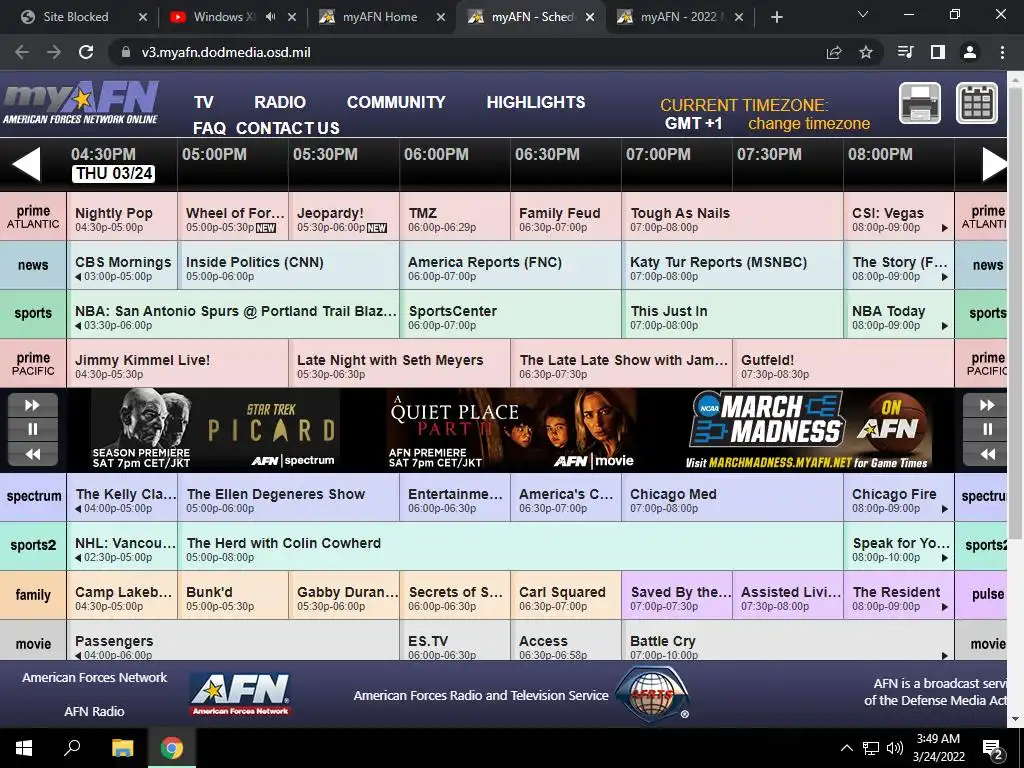1024x768 pixels.
Task: Click the myAFN logo
Action: pyautogui.click(x=80, y=103)
